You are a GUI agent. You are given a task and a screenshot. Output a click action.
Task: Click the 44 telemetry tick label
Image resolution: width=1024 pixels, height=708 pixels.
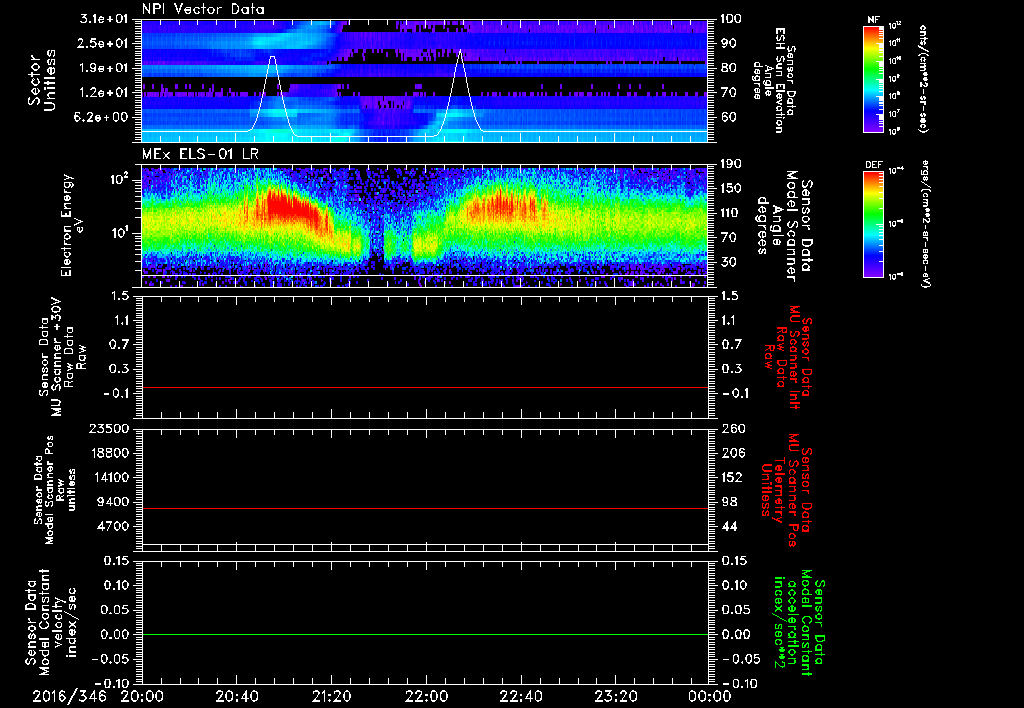[x=728, y=526]
